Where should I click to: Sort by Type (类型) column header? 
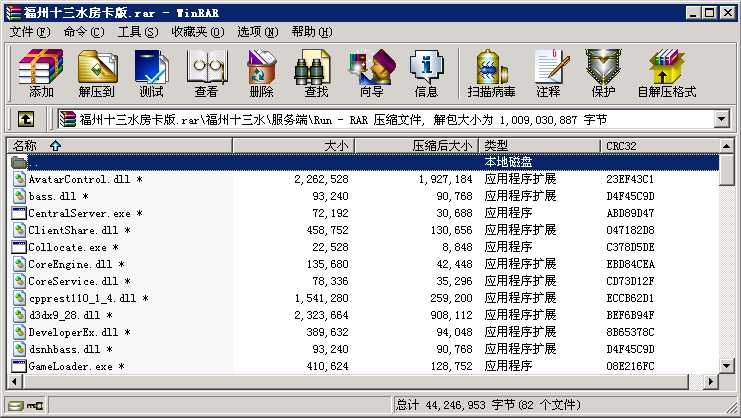click(x=540, y=145)
